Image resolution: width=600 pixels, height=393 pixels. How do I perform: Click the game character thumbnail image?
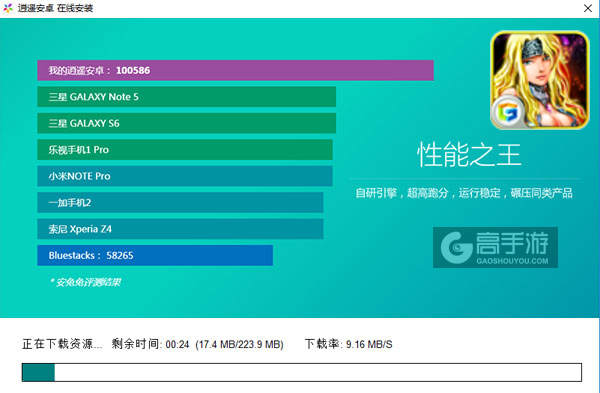point(540,80)
